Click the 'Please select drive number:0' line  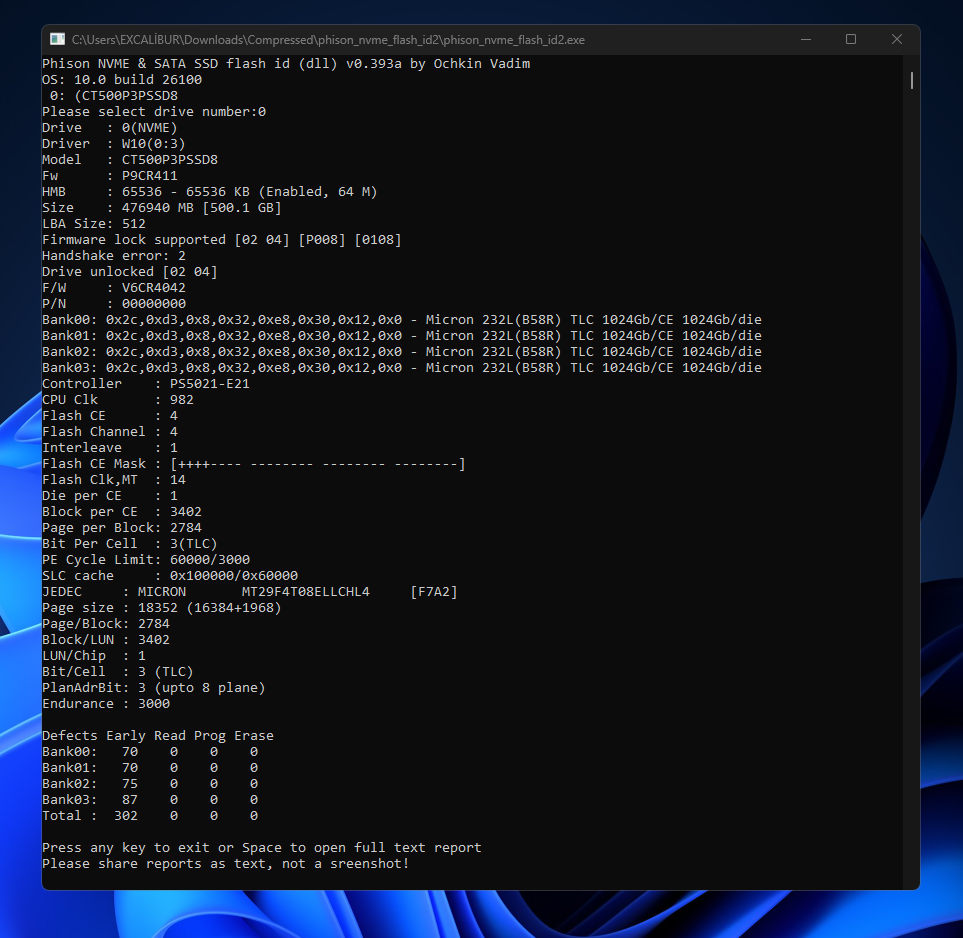click(x=154, y=112)
